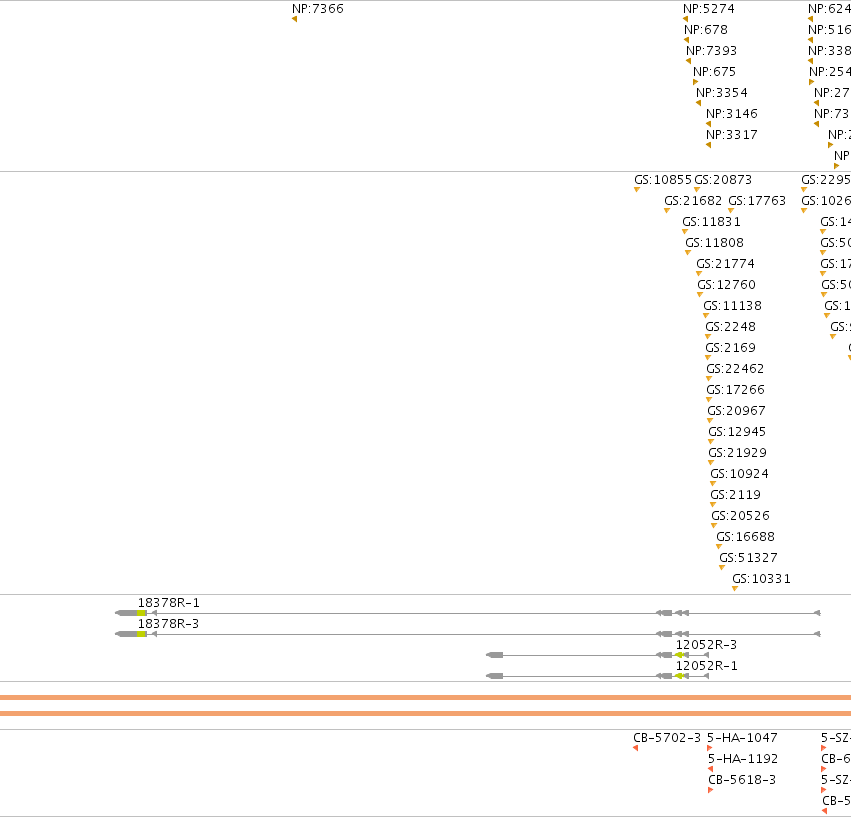Select the GS:22462 insertion

pyautogui.click(x=709, y=378)
